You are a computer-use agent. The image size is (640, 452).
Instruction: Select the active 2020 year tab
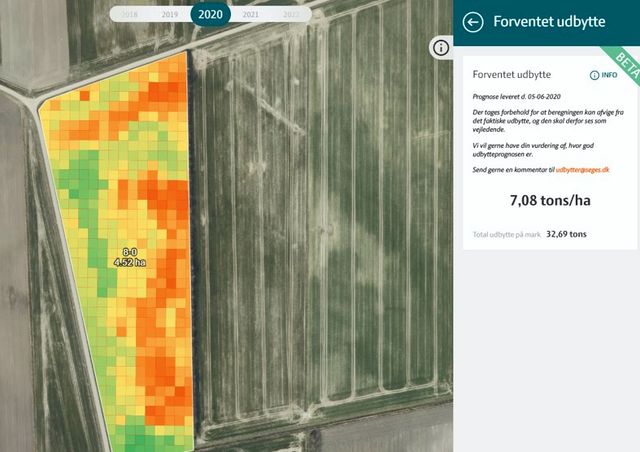click(x=211, y=15)
